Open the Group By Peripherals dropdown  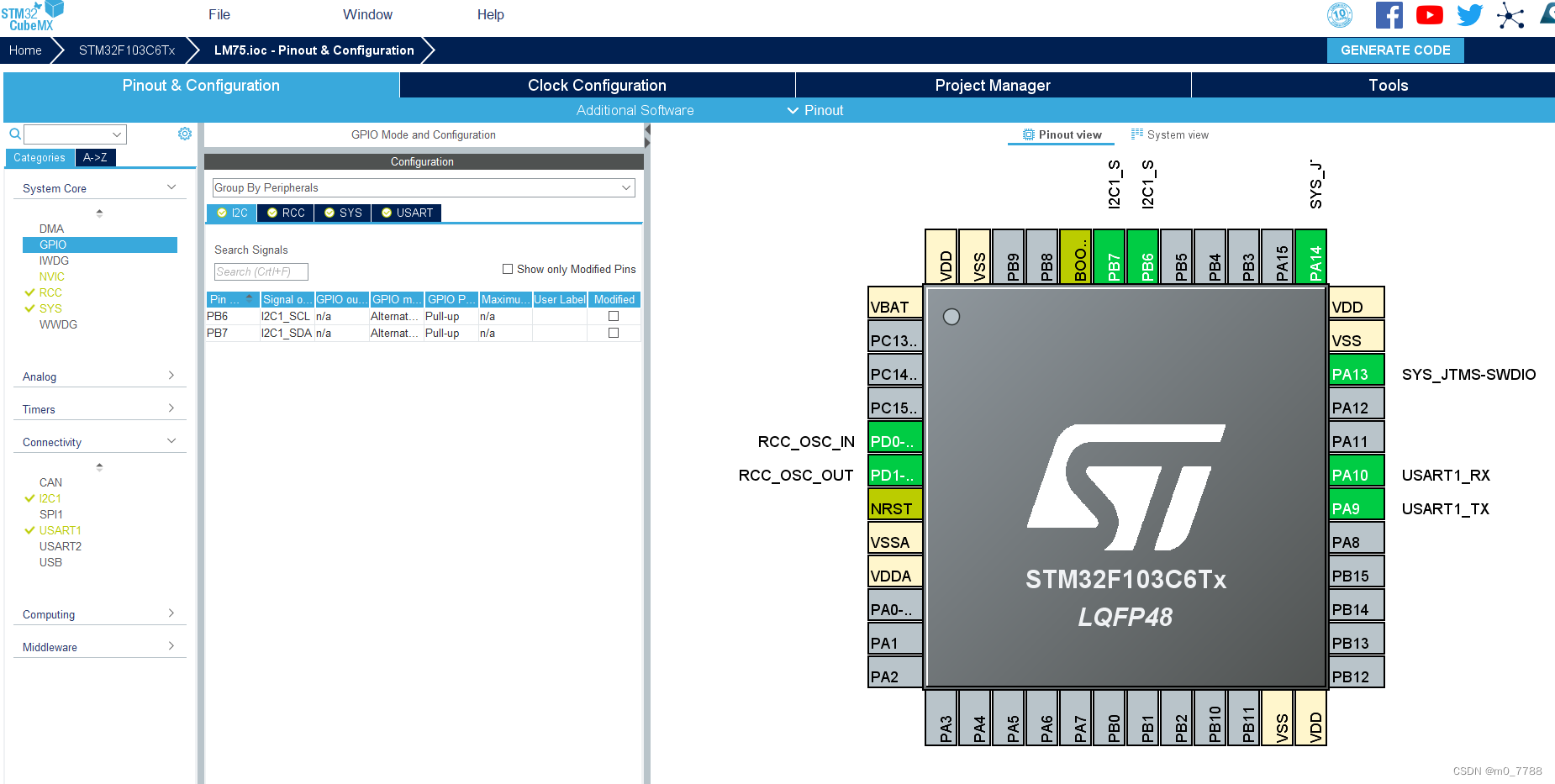point(625,187)
